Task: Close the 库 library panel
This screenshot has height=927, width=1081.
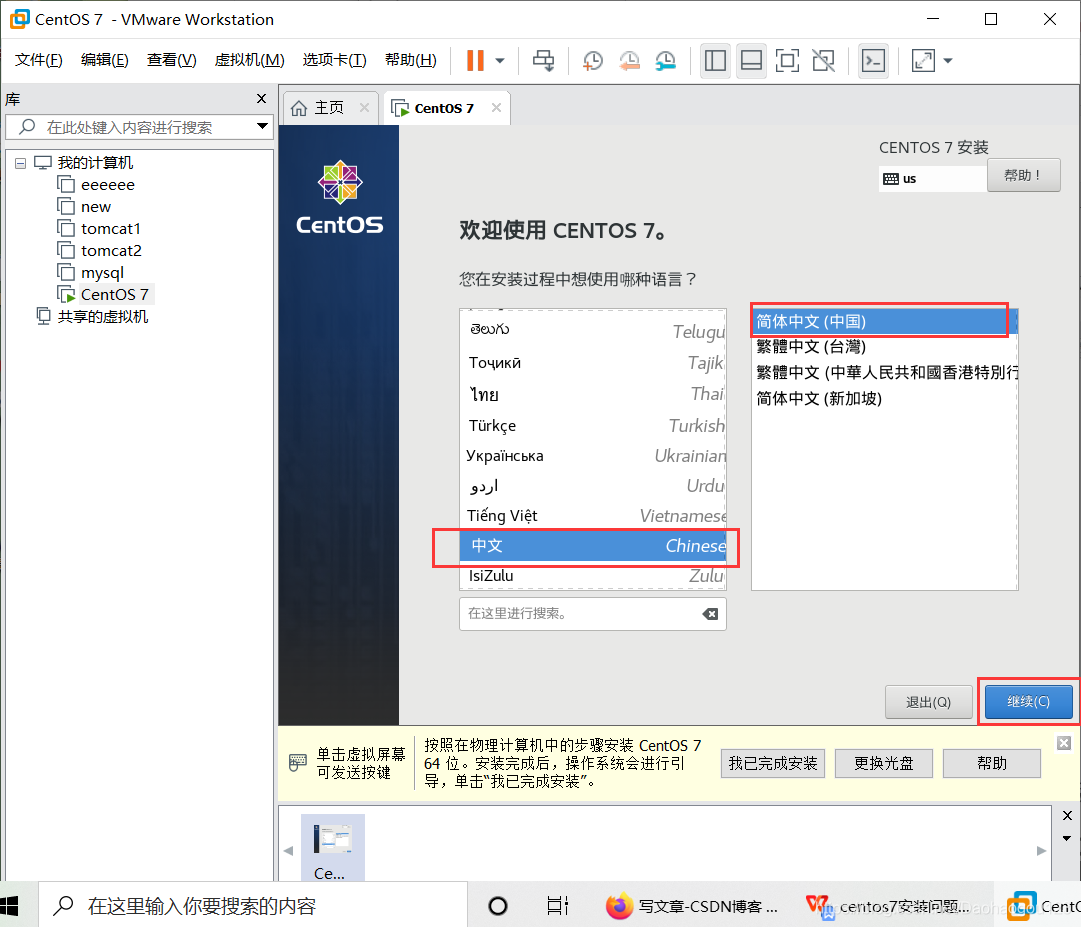Action: click(x=261, y=99)
